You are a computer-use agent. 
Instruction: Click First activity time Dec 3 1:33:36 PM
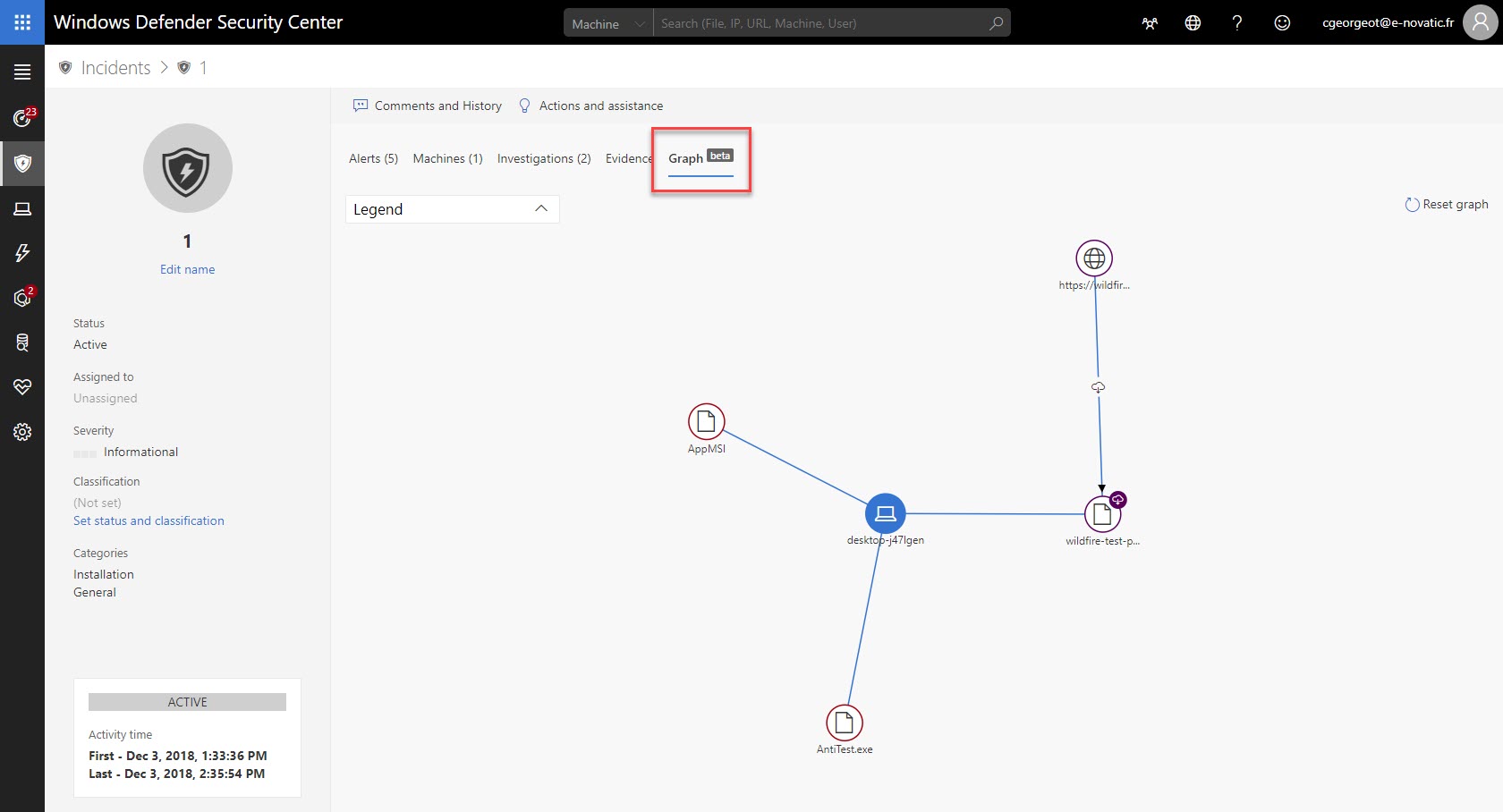[x=177, y=756]
